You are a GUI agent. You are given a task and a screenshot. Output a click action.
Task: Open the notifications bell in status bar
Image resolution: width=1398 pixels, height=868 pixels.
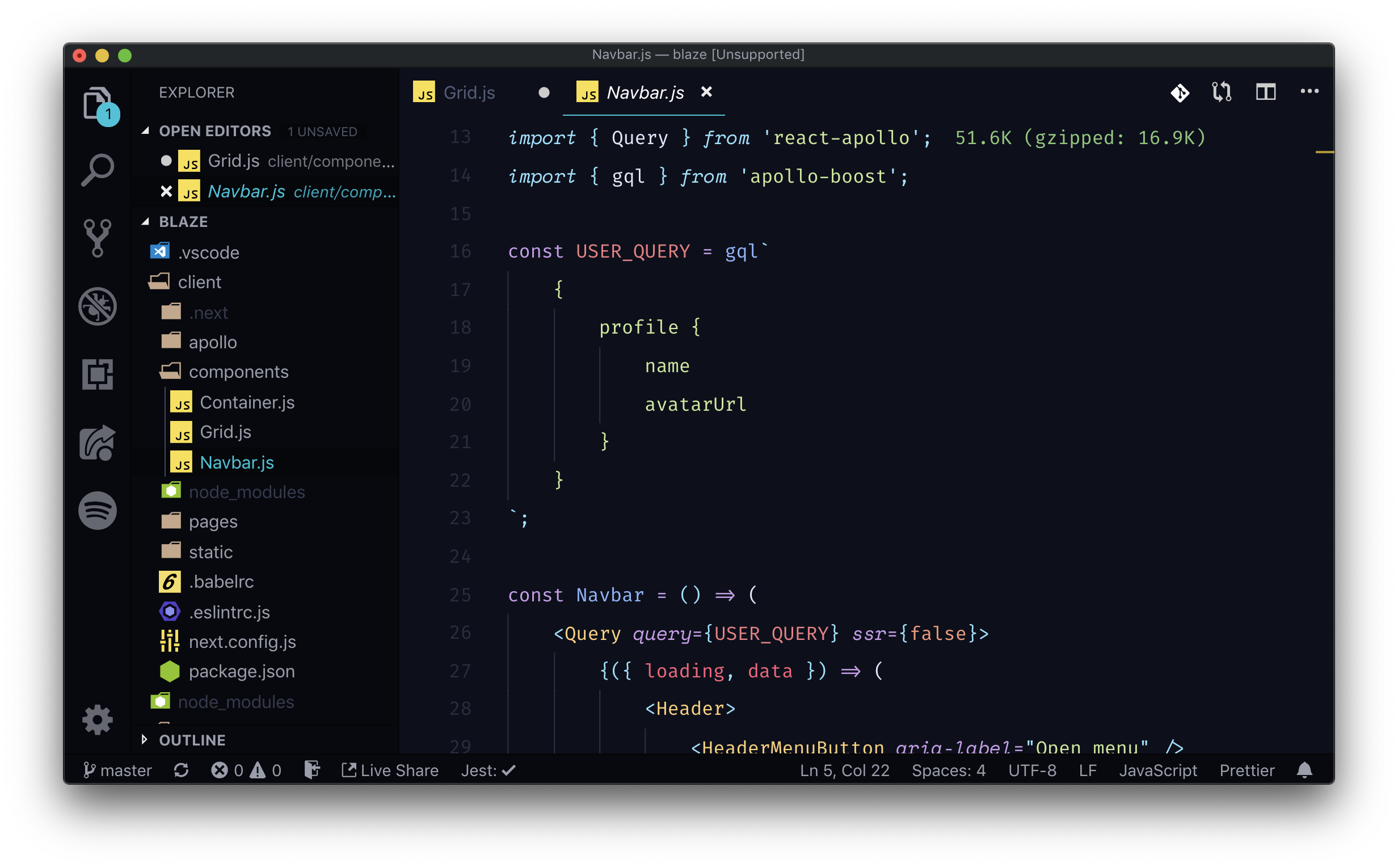tap(1304, 770)
